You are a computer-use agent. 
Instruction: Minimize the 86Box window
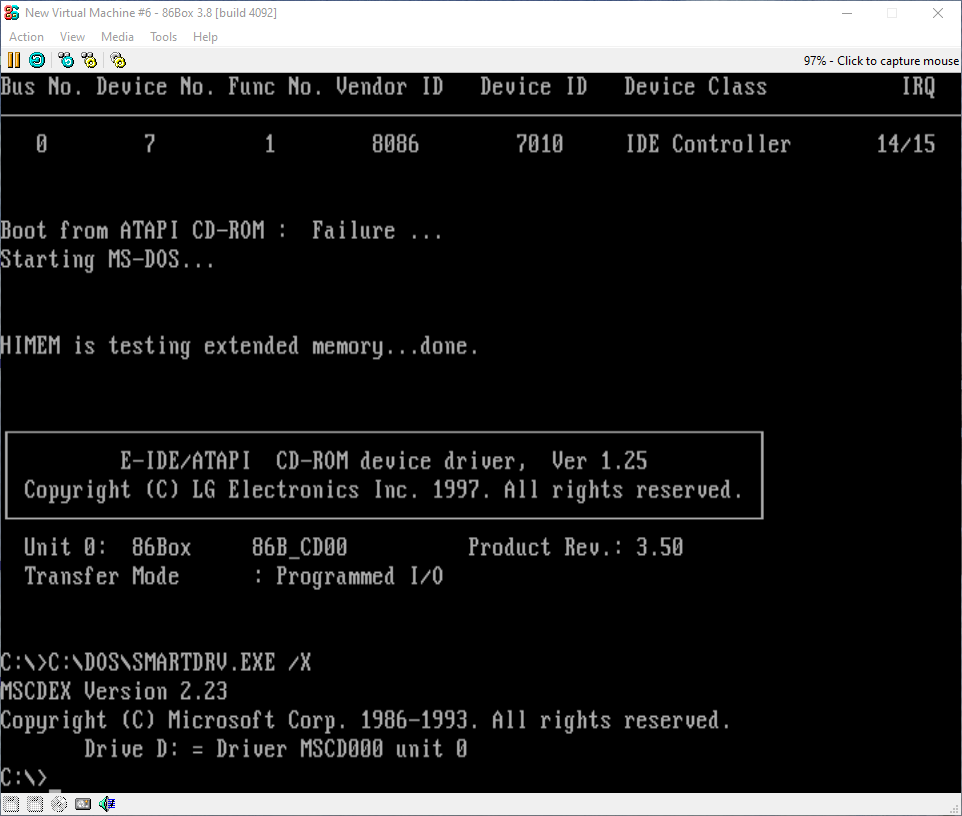coord(845,13)
